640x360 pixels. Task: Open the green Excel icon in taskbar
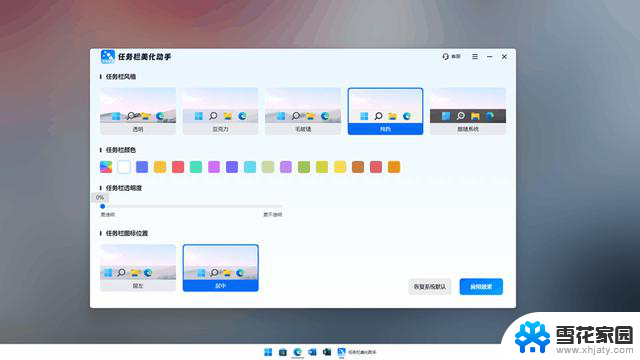(x=327, y=352)
